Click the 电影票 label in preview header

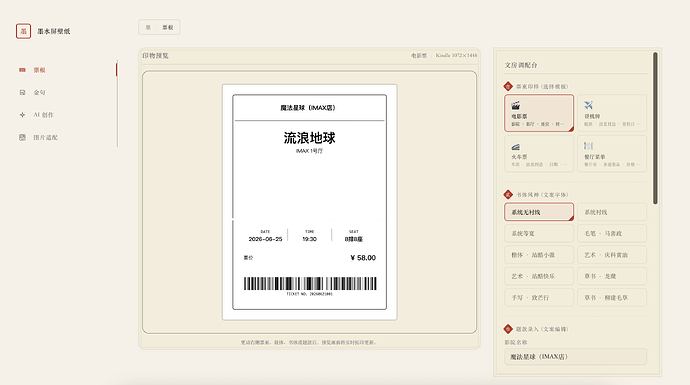pos(419,55)
